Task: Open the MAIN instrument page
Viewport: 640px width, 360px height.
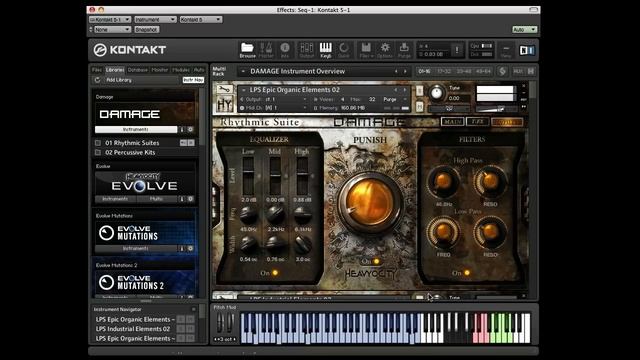Action: [x=452, y=122]
